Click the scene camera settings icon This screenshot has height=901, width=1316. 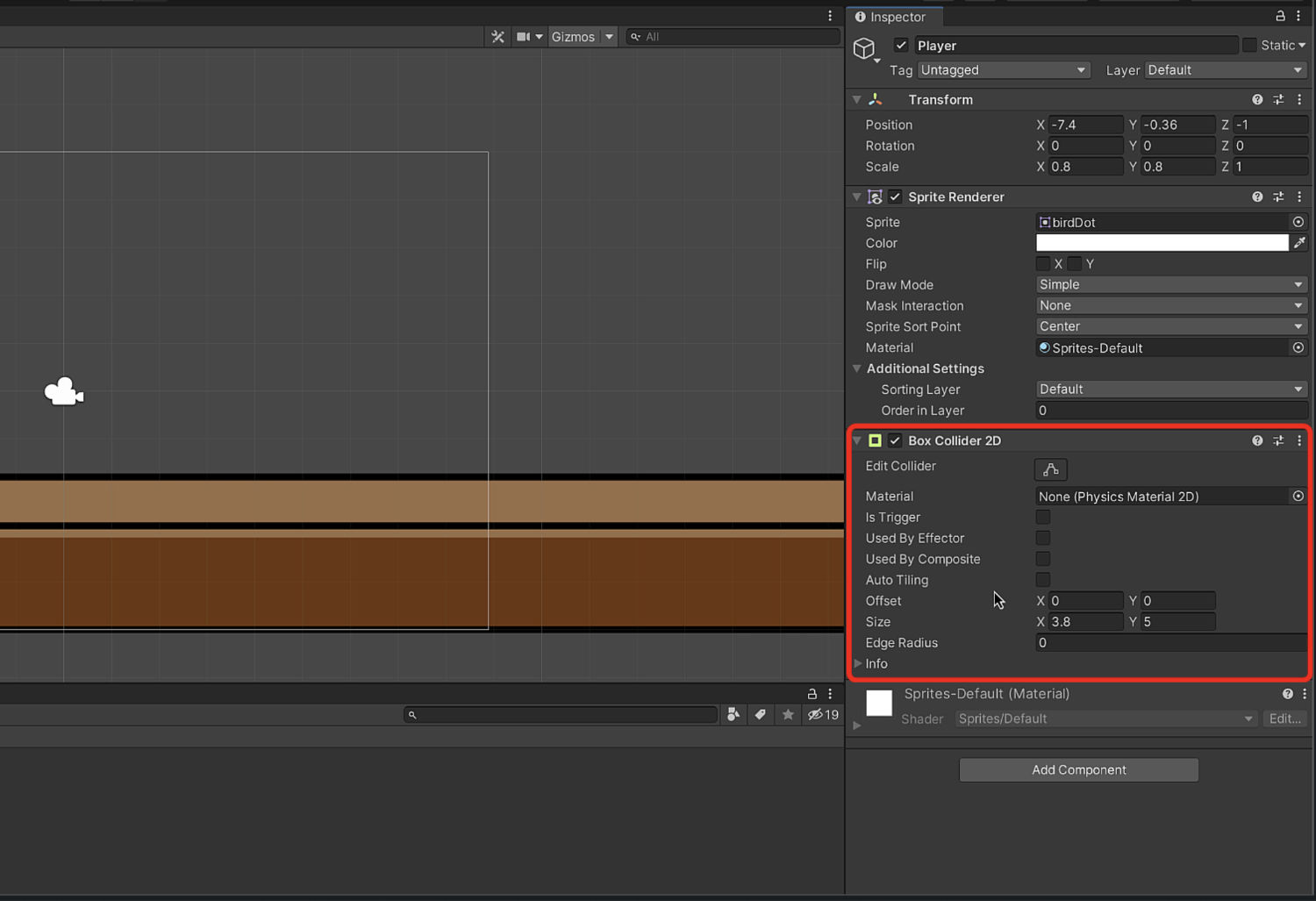point(524,37)
